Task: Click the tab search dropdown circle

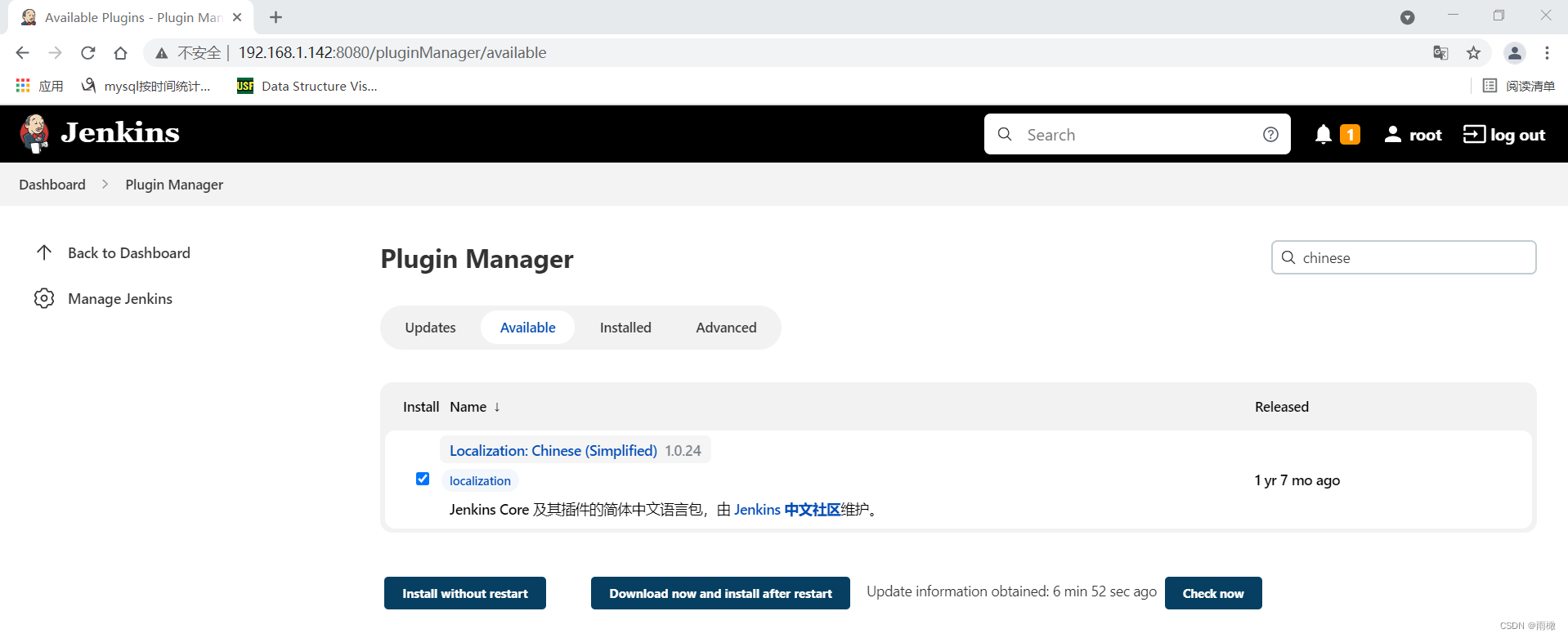Action: 1407,17
